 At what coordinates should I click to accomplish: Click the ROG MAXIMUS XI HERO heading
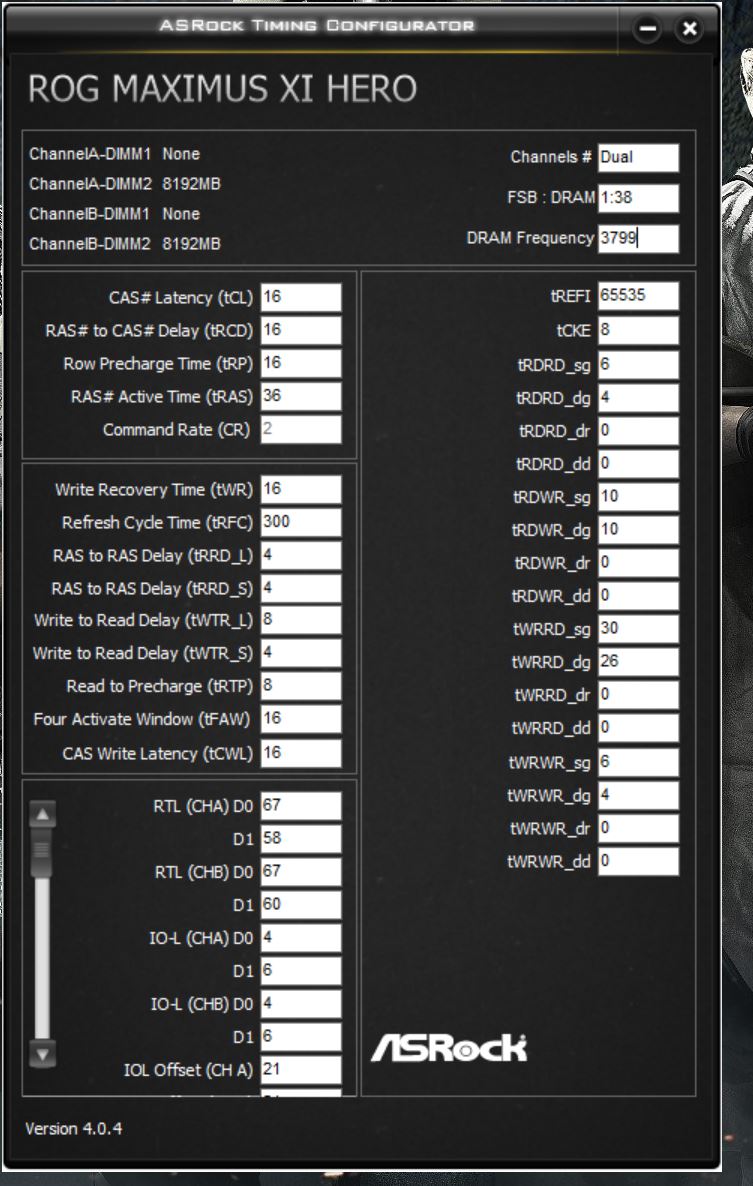[x=222, y=89]
